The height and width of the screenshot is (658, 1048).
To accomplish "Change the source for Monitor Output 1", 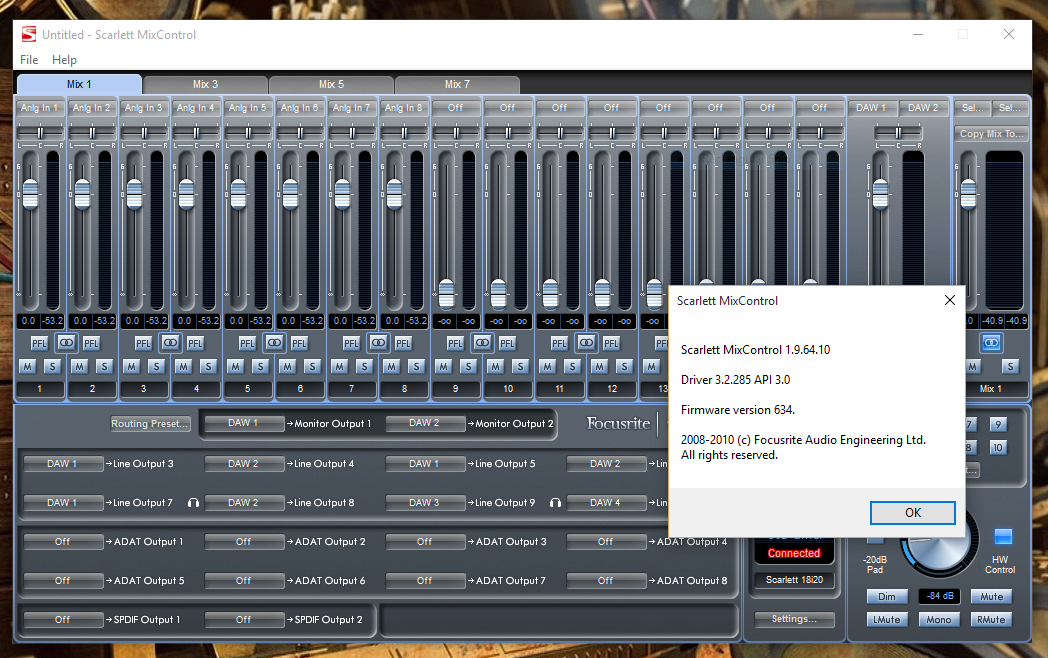I will (243, 423).
